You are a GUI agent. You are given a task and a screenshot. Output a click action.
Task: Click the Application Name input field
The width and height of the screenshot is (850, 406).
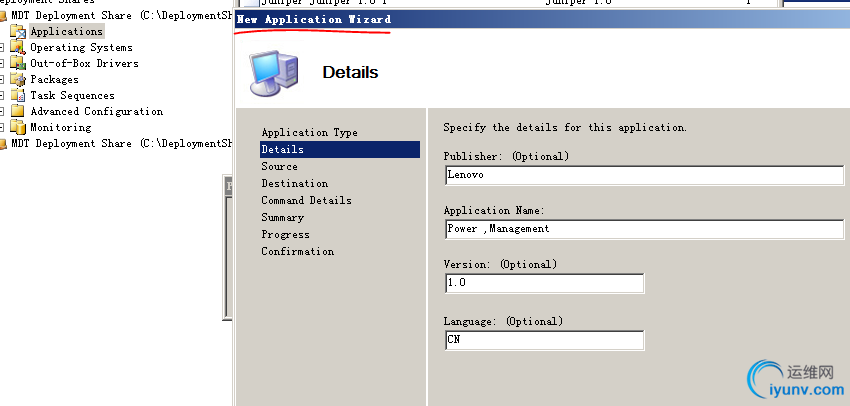pyautogui.click(x=645, y=229)
